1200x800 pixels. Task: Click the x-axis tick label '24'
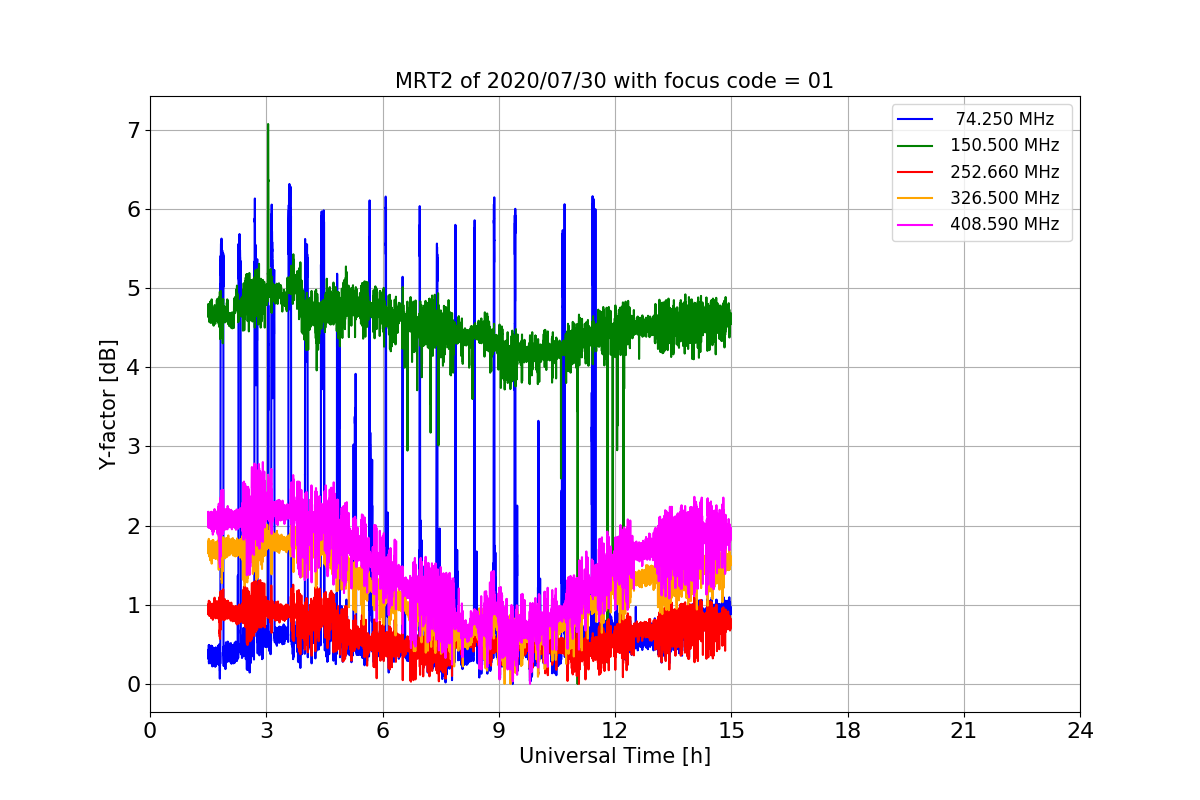tap(1080, 731)
